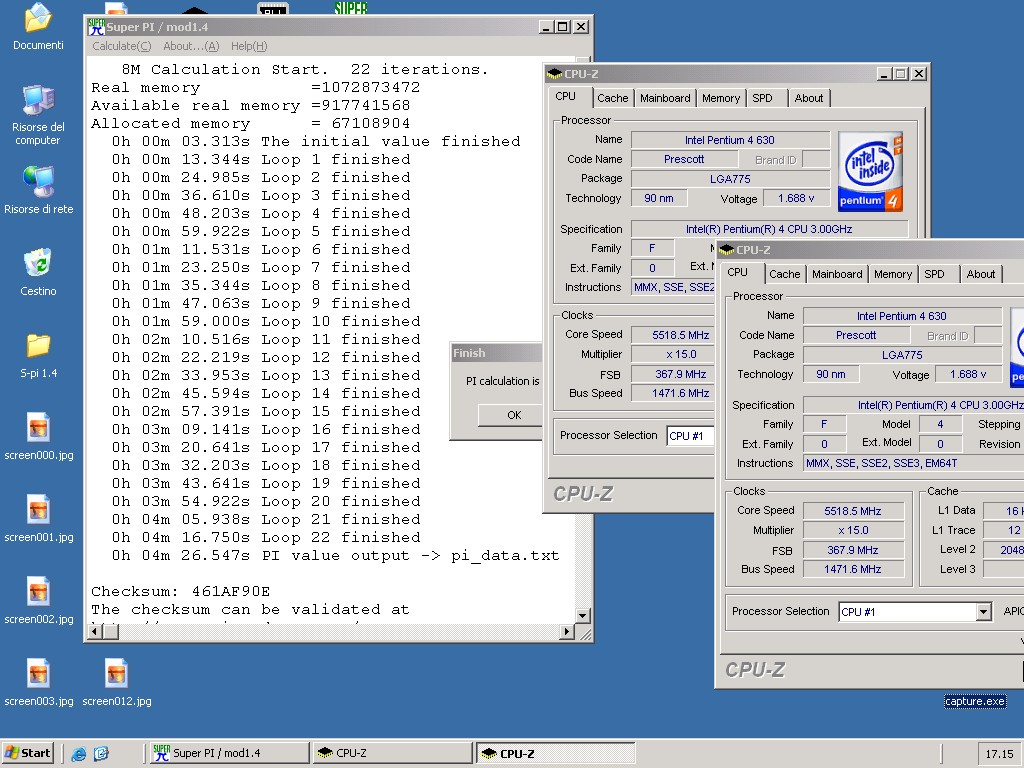Select screen002.jpg desktop file

(x=39, y=601)
